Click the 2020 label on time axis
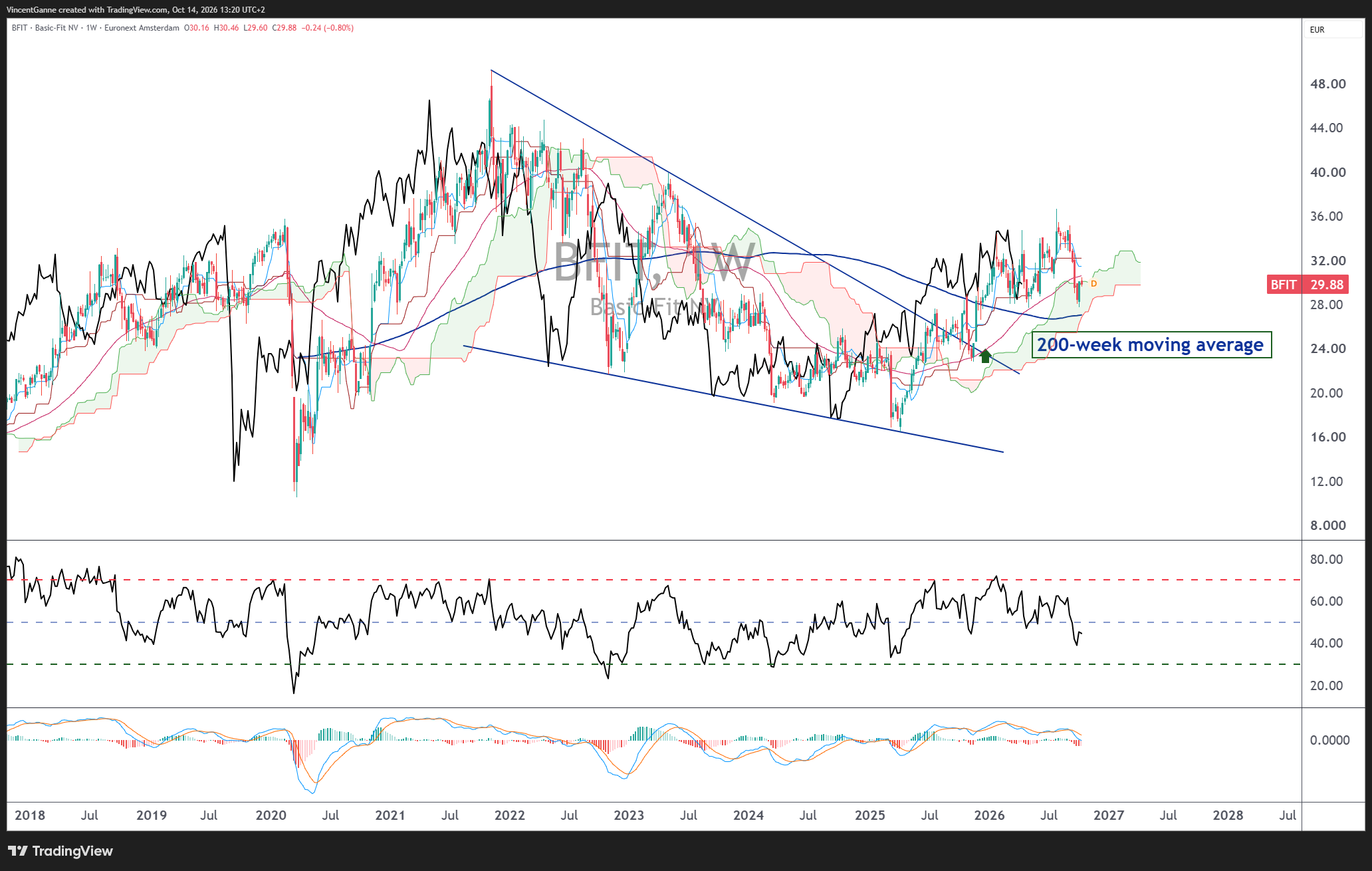 pos(271,815)
